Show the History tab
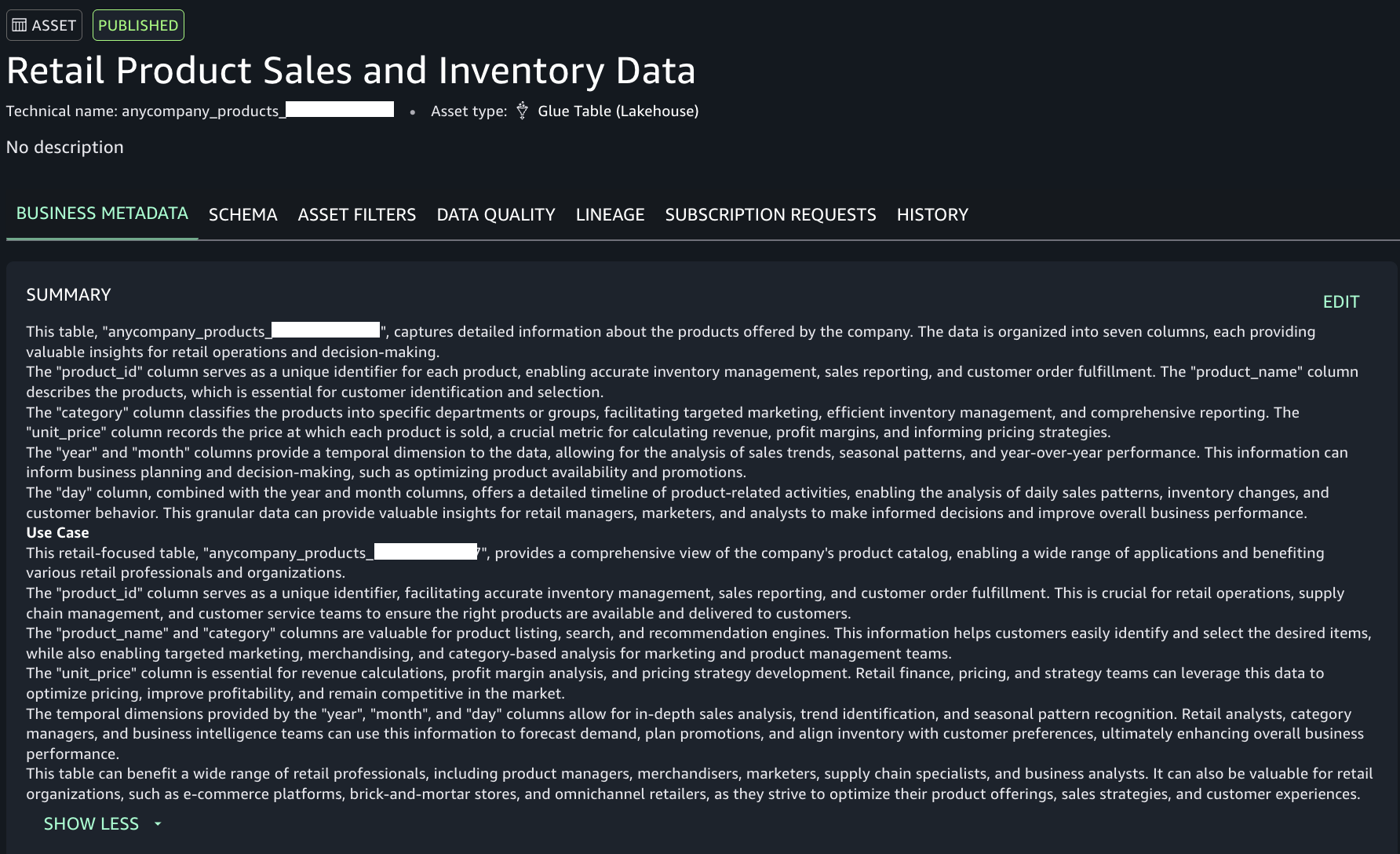This screenshot has width=1400, height=854. (932, 215)
